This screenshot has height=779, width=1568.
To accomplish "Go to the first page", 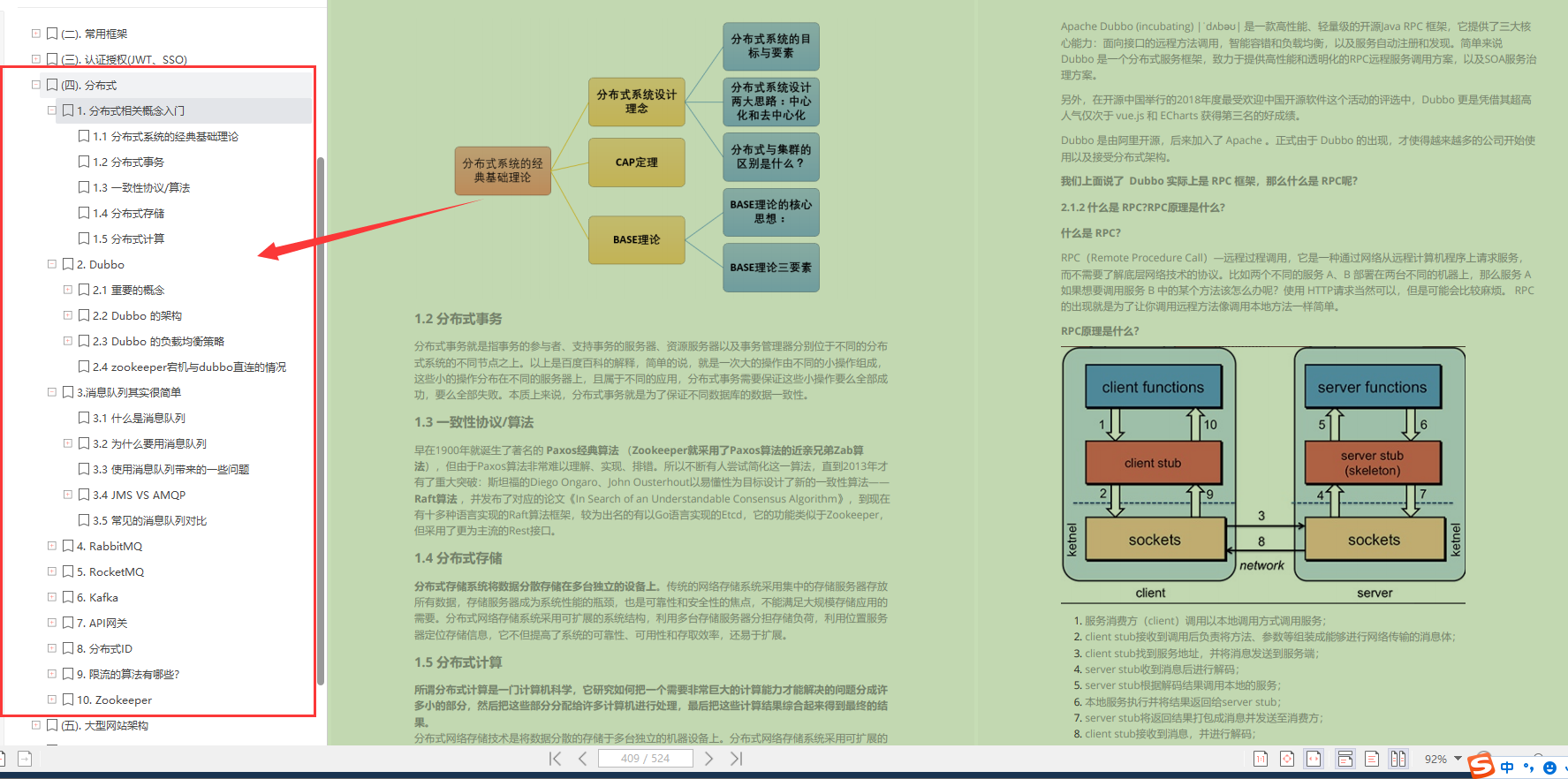I will 555,759.
